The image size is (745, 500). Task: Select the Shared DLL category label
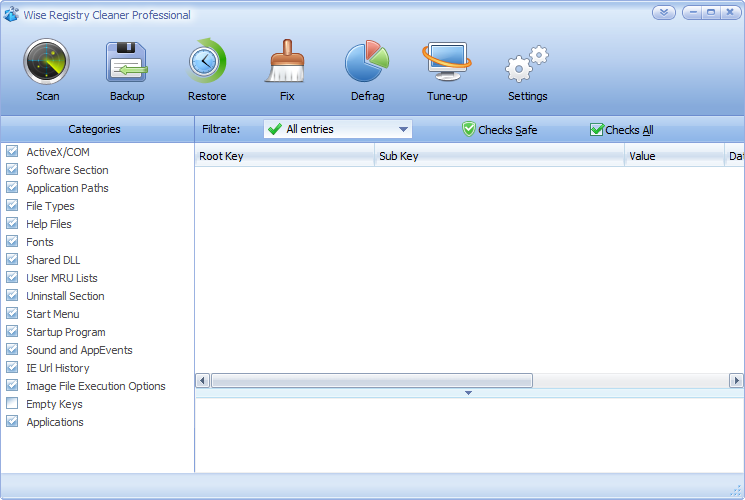pyautogui.click(x=53, y=260)
